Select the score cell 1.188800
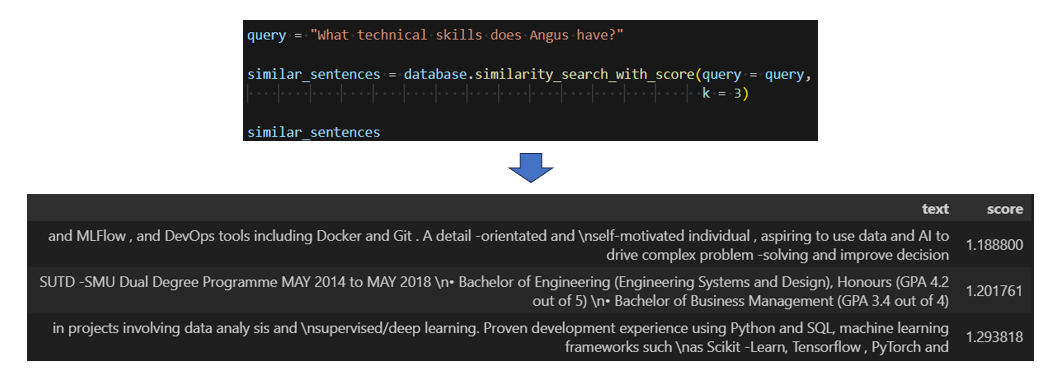Viewport: 1060px width, 390px height. 994,245
